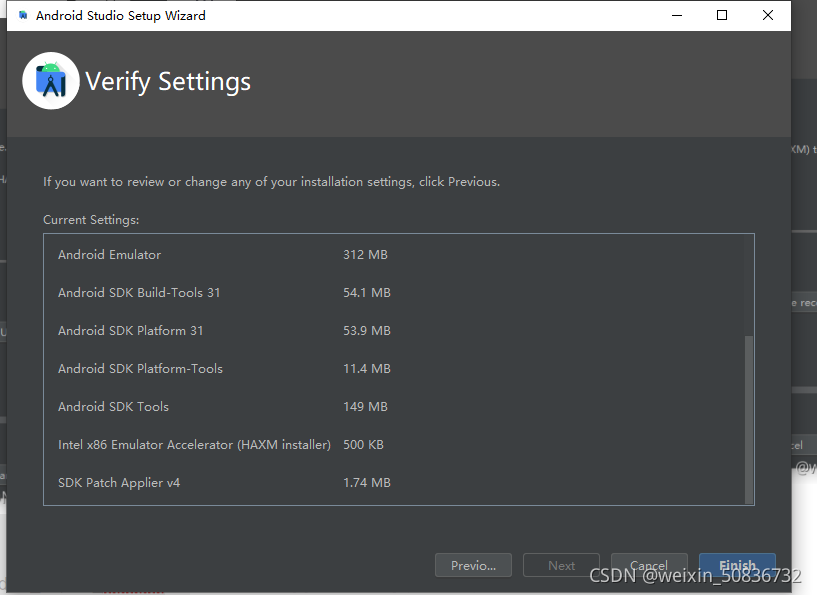The width and height of the screenshot is (817, 595).
Task: Click the Android Studio Setup Wizard title
Action: (x=120, y=16)
